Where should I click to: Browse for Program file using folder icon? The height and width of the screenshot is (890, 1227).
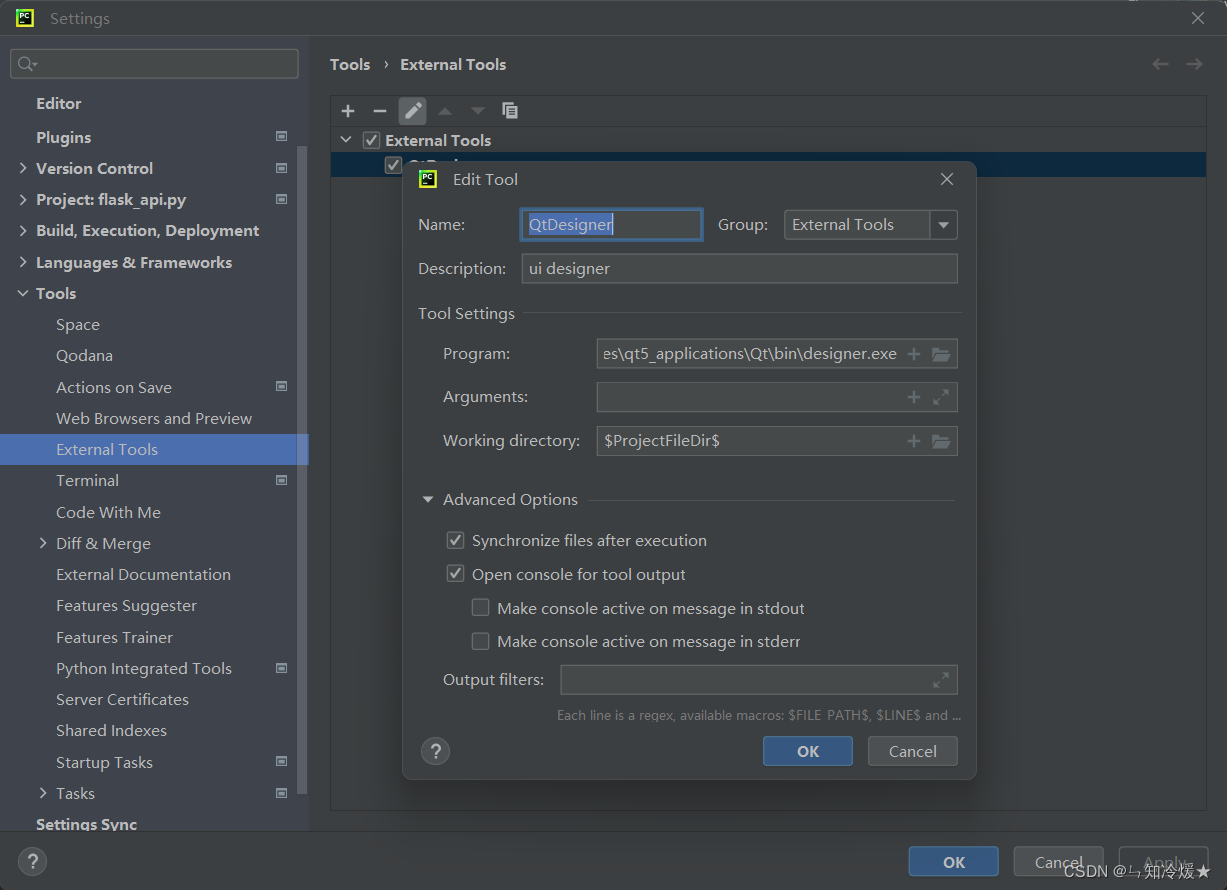tap(941, 354)
